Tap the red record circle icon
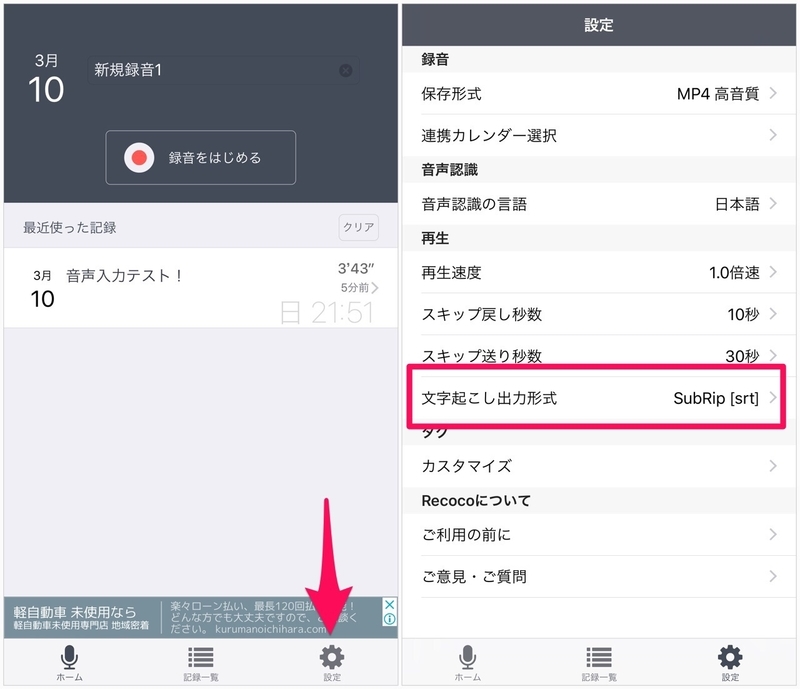This screenshot has width=800, height=689. click(140, 158)
